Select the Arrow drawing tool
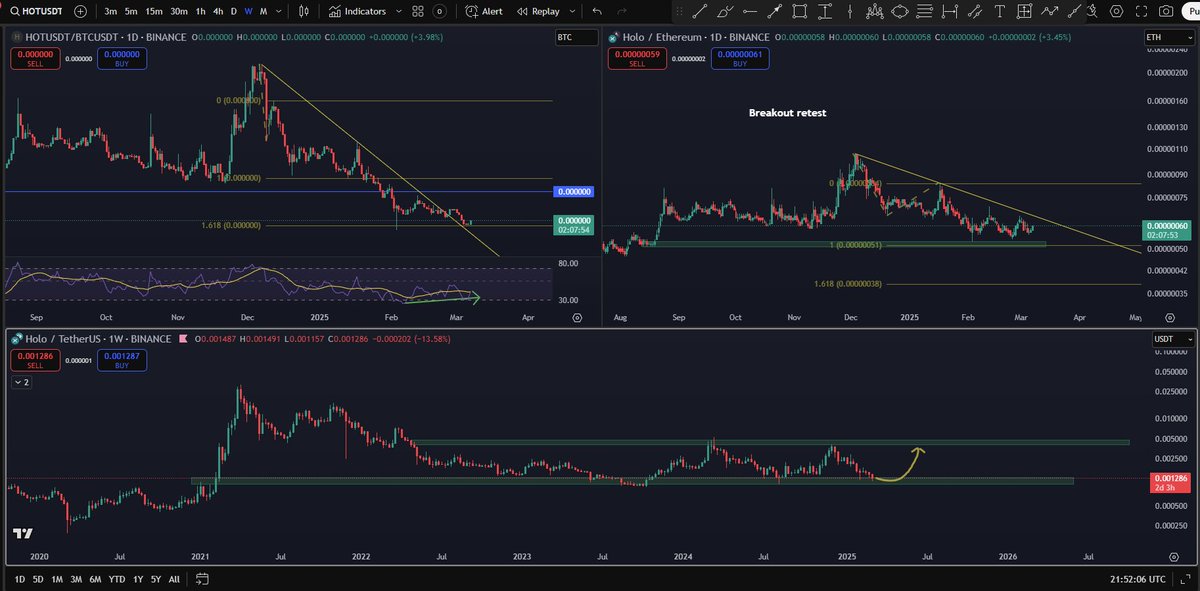The width and height of the screenshot is (1200, 591). pos(776,11)
